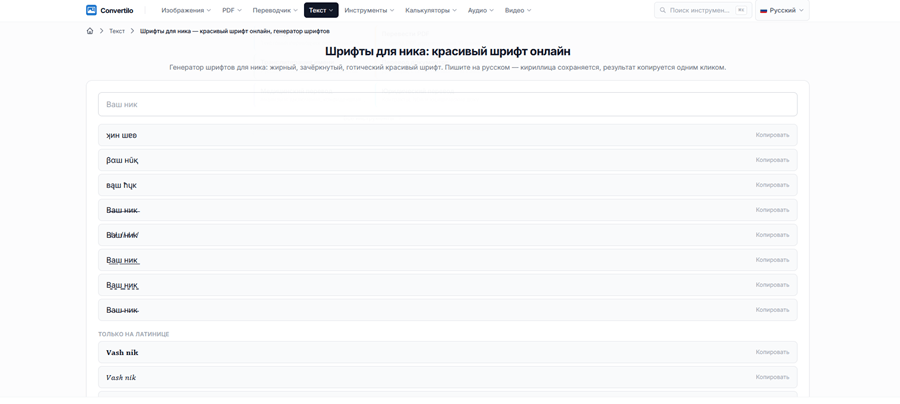Screen dimensions: 900x404
Task: Open the Калькуляторы dropdown
Action: tap(431, 10)
